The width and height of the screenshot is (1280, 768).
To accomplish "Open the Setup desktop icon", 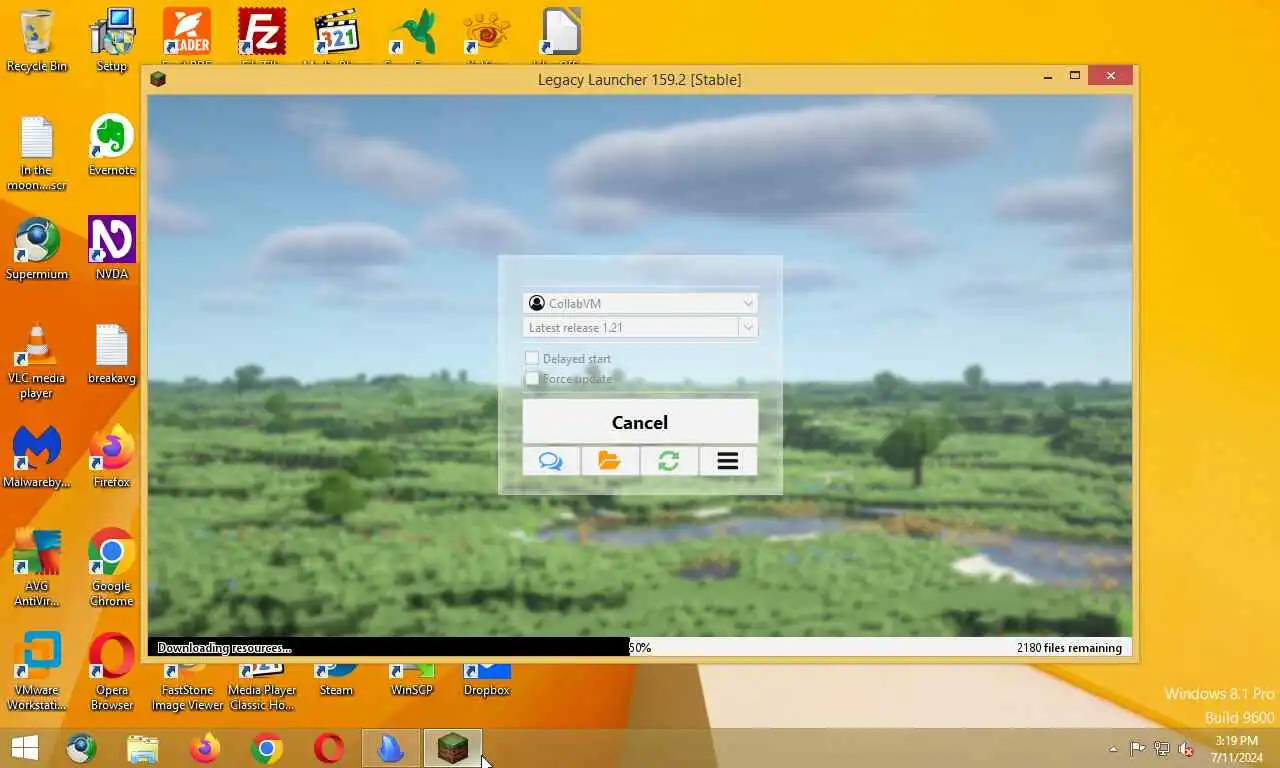I will (x=112, y=41).
